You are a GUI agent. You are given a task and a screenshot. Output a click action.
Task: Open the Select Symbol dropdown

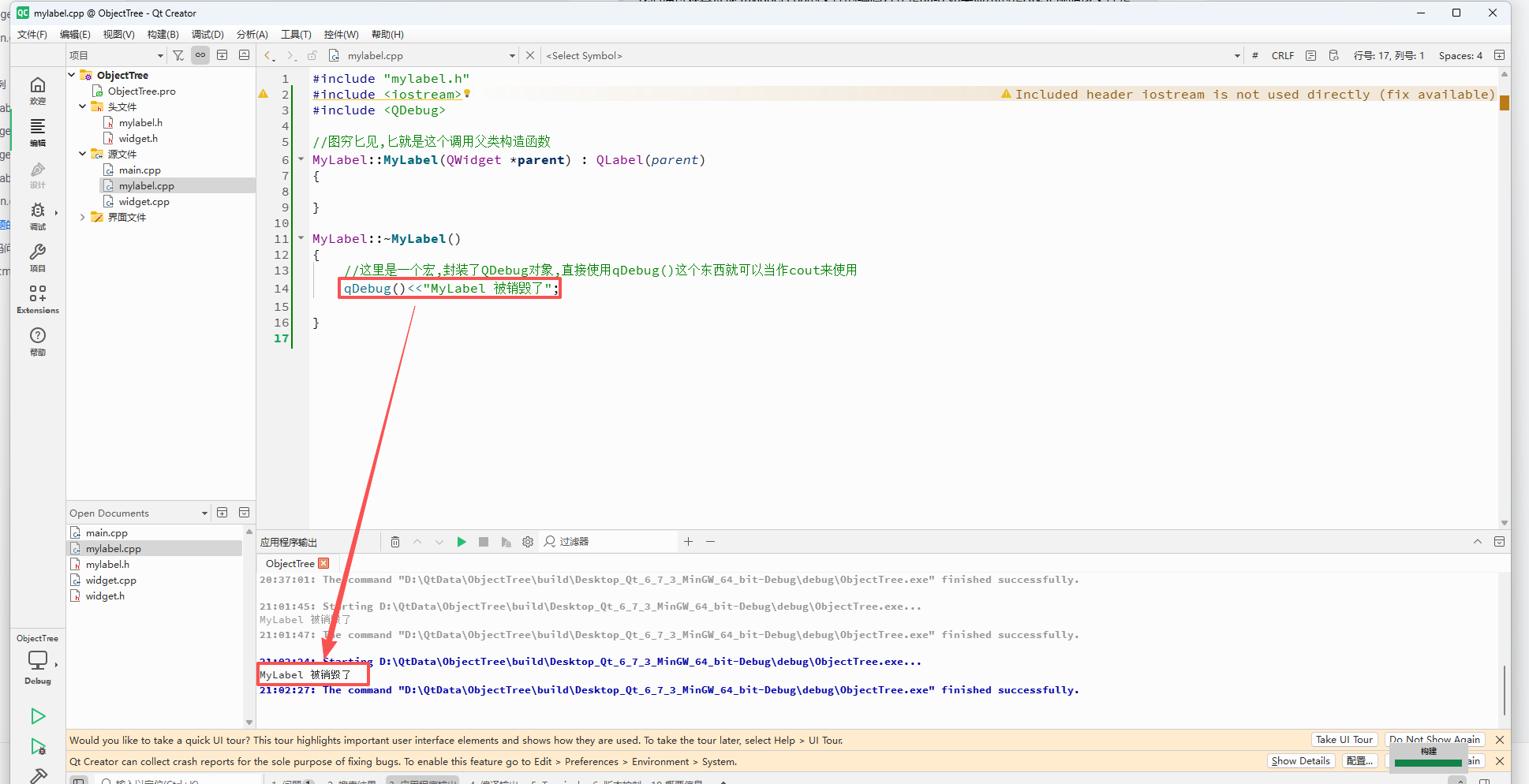pos(893,55)
